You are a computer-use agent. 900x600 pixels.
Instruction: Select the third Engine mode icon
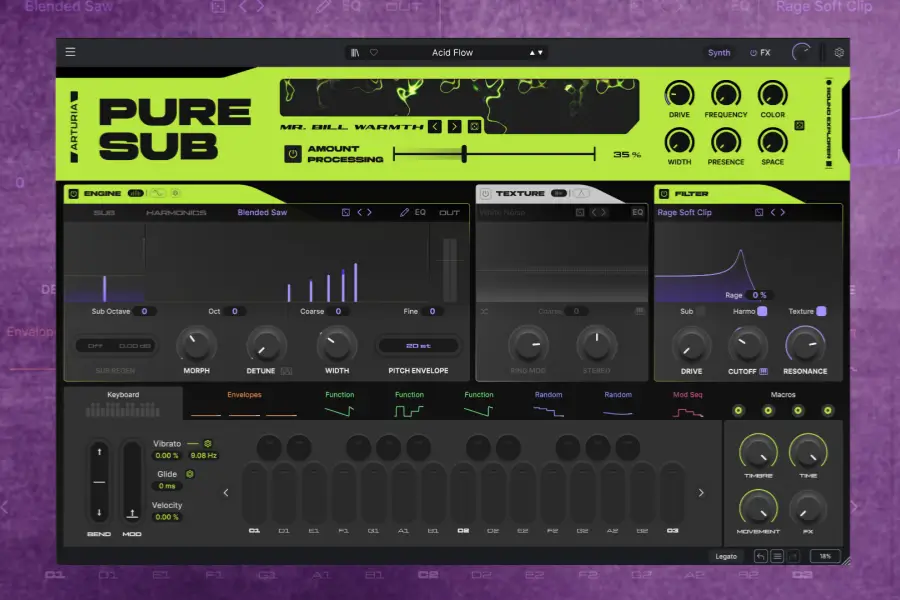176,193
